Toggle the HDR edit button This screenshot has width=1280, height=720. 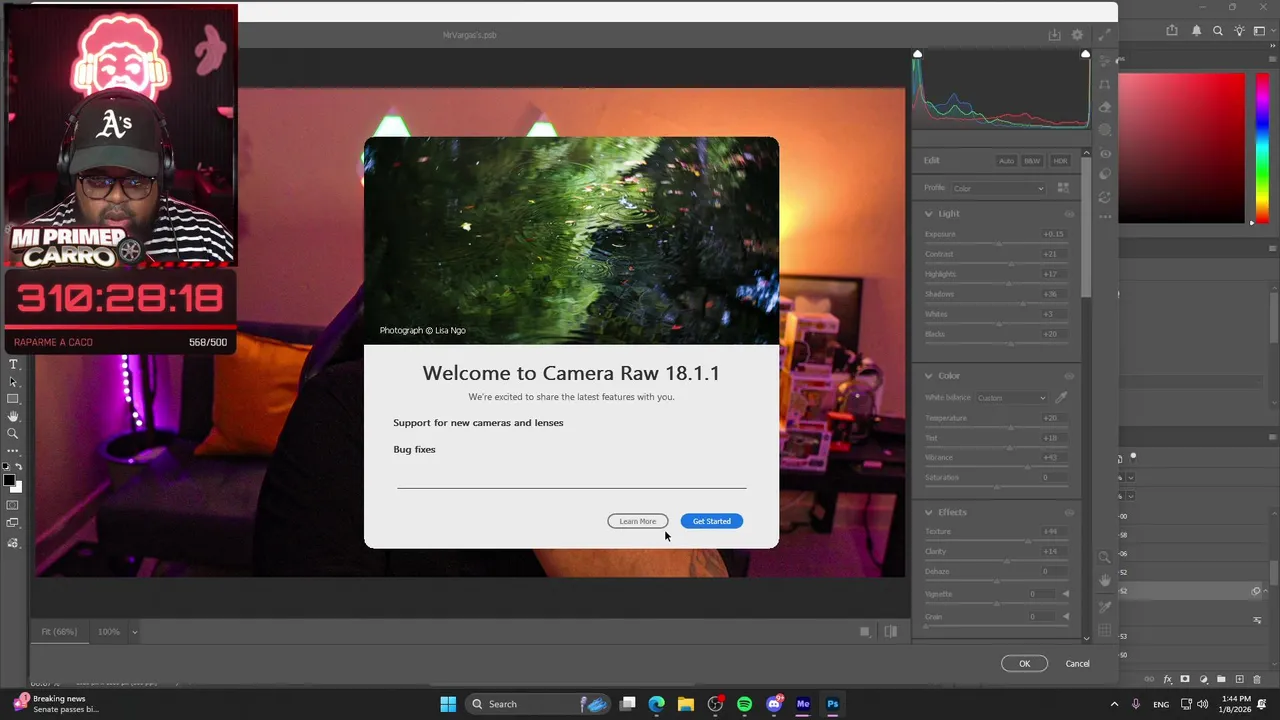click(1060, 161)
